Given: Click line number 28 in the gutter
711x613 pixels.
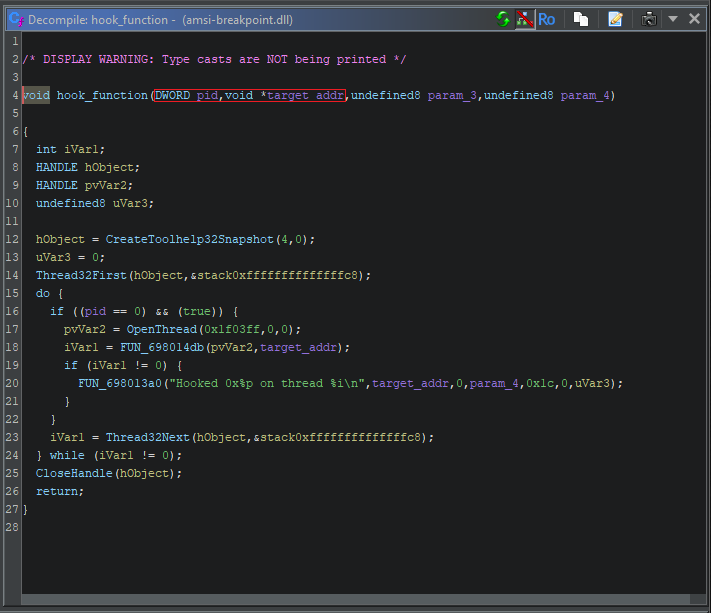Looking at the screenshot, I should click(x=12, y=527).
